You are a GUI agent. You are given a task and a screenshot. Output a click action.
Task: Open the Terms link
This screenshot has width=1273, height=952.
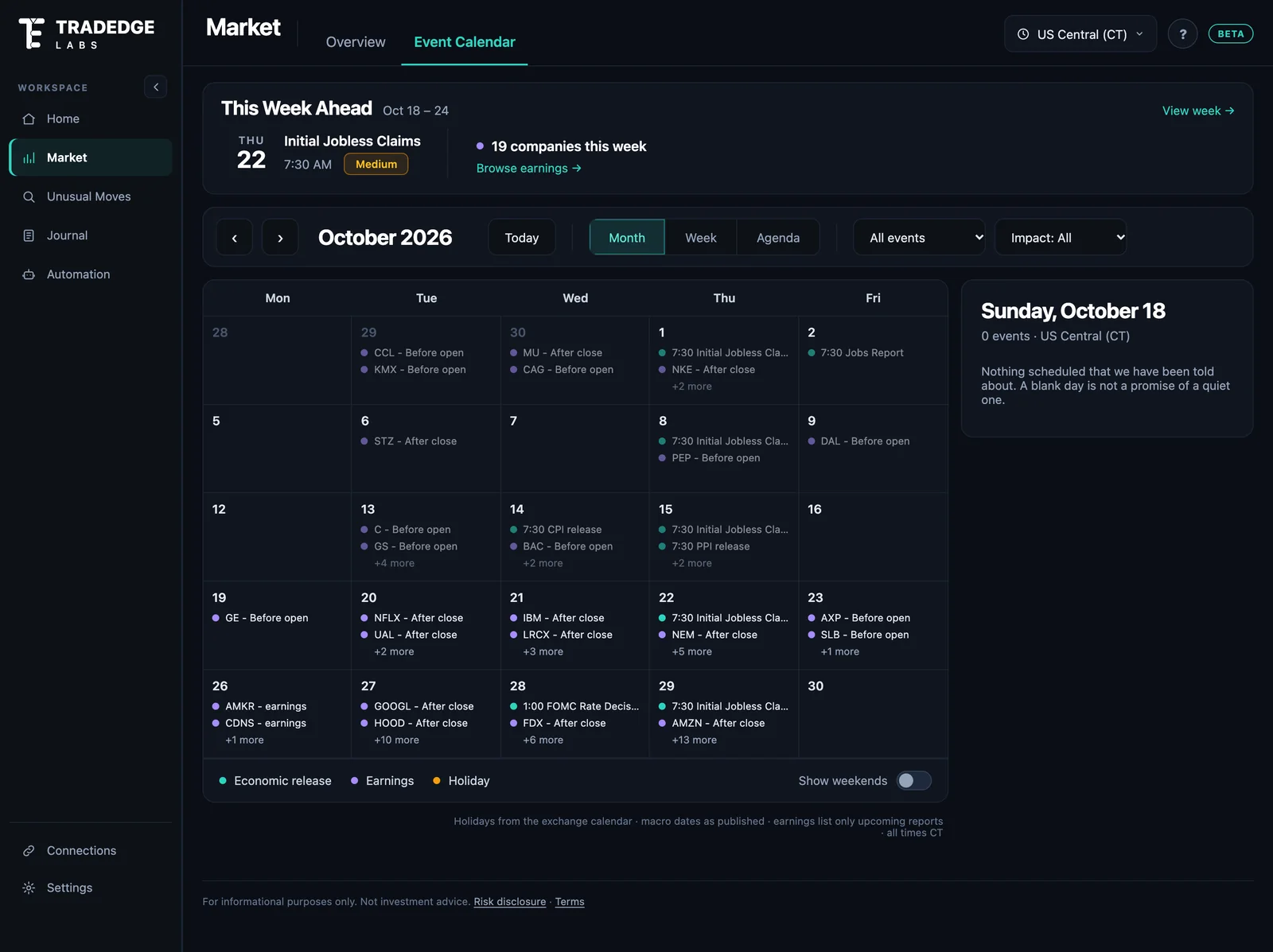570,902
